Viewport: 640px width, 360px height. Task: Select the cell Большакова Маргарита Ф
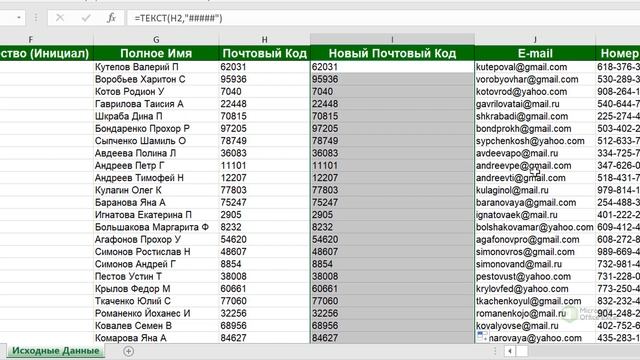pos(156,227)
